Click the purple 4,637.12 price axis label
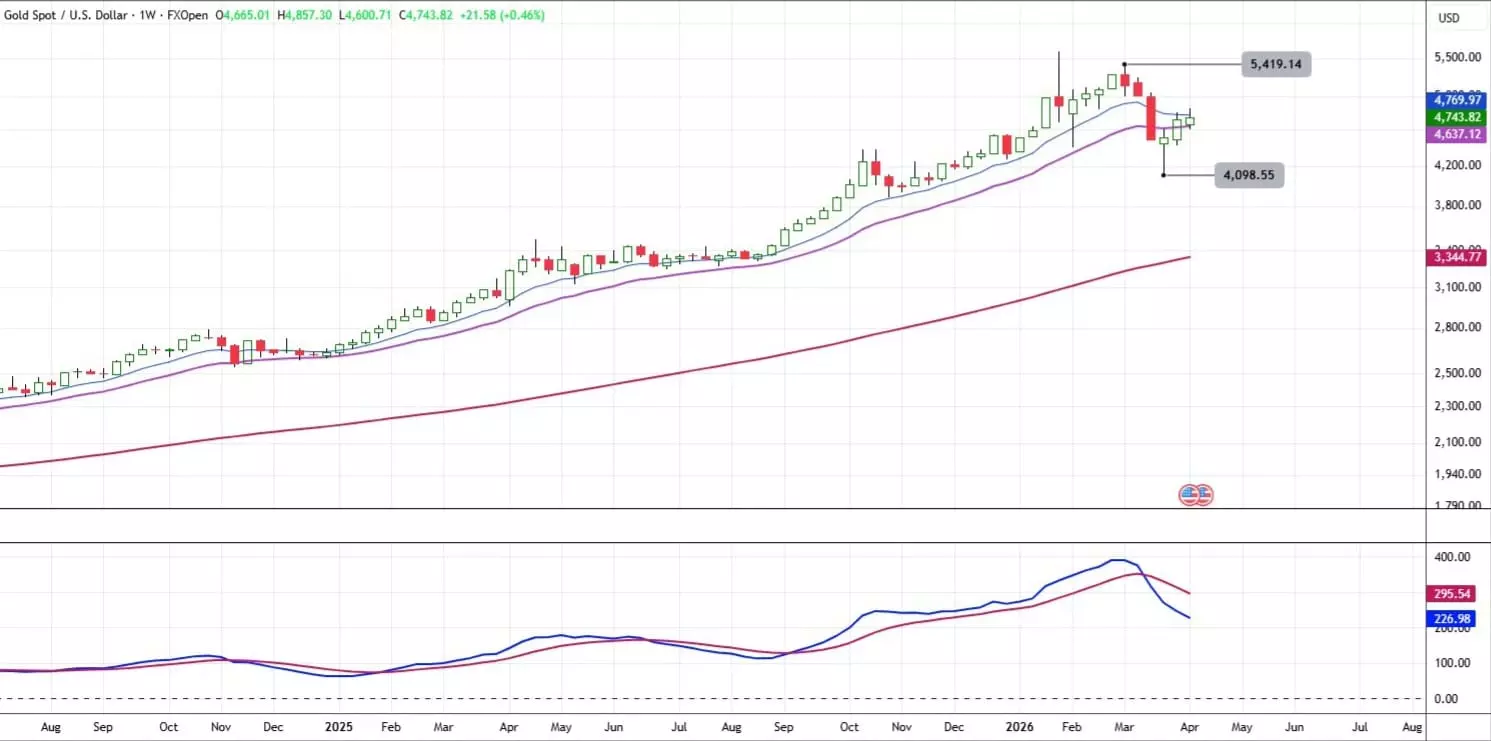Screen dimensions: 1491x741 pos(1456,134)
